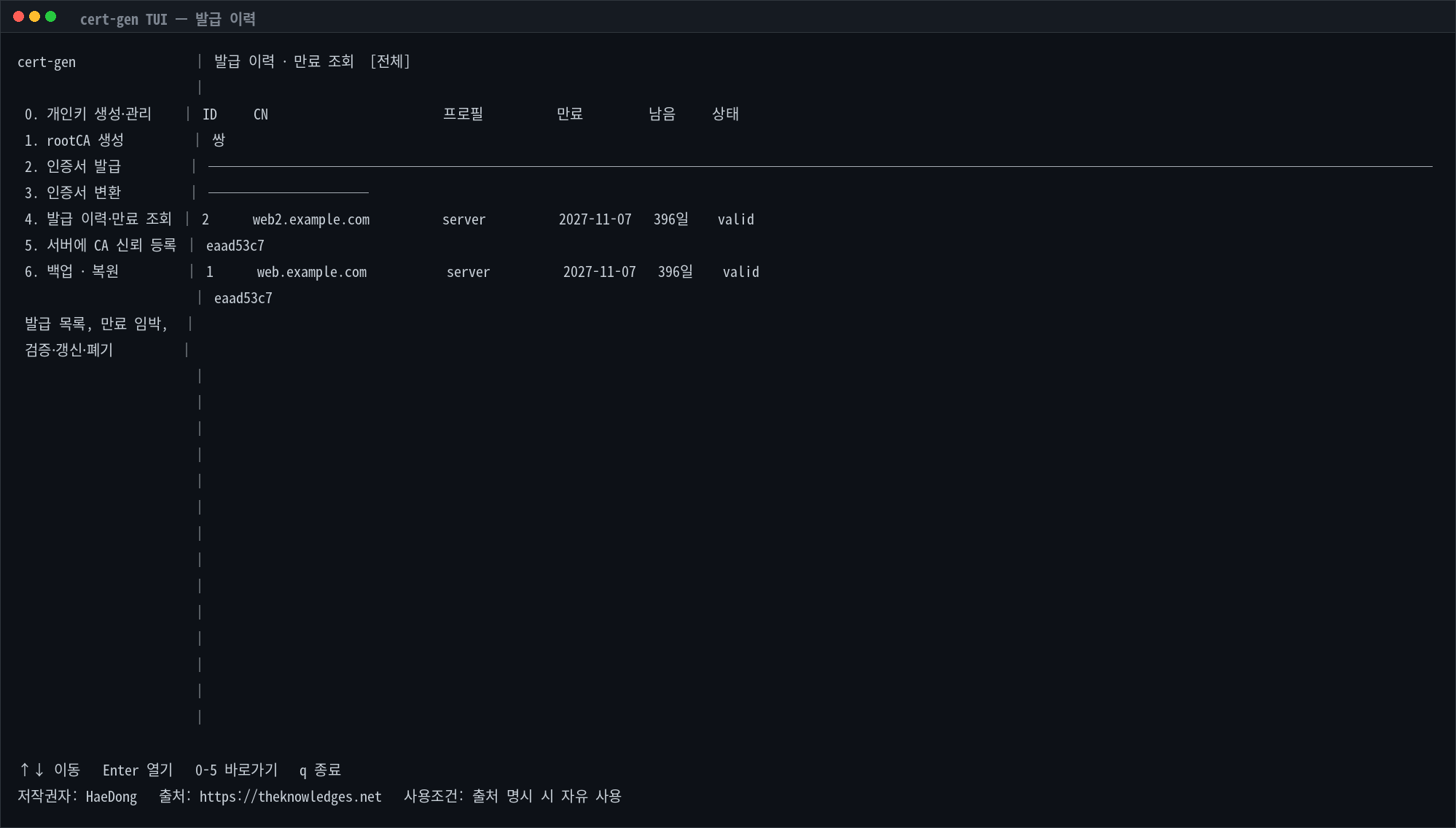Screen dimensions: 1456x828
Task: Click the green maximize window button
Action: click(x=51, y=17)
